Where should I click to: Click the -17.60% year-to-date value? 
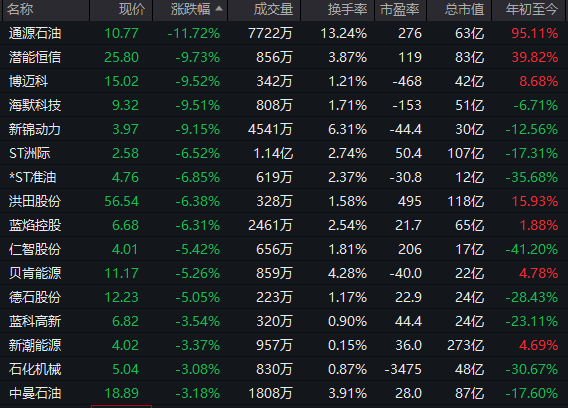pos(531,393)
